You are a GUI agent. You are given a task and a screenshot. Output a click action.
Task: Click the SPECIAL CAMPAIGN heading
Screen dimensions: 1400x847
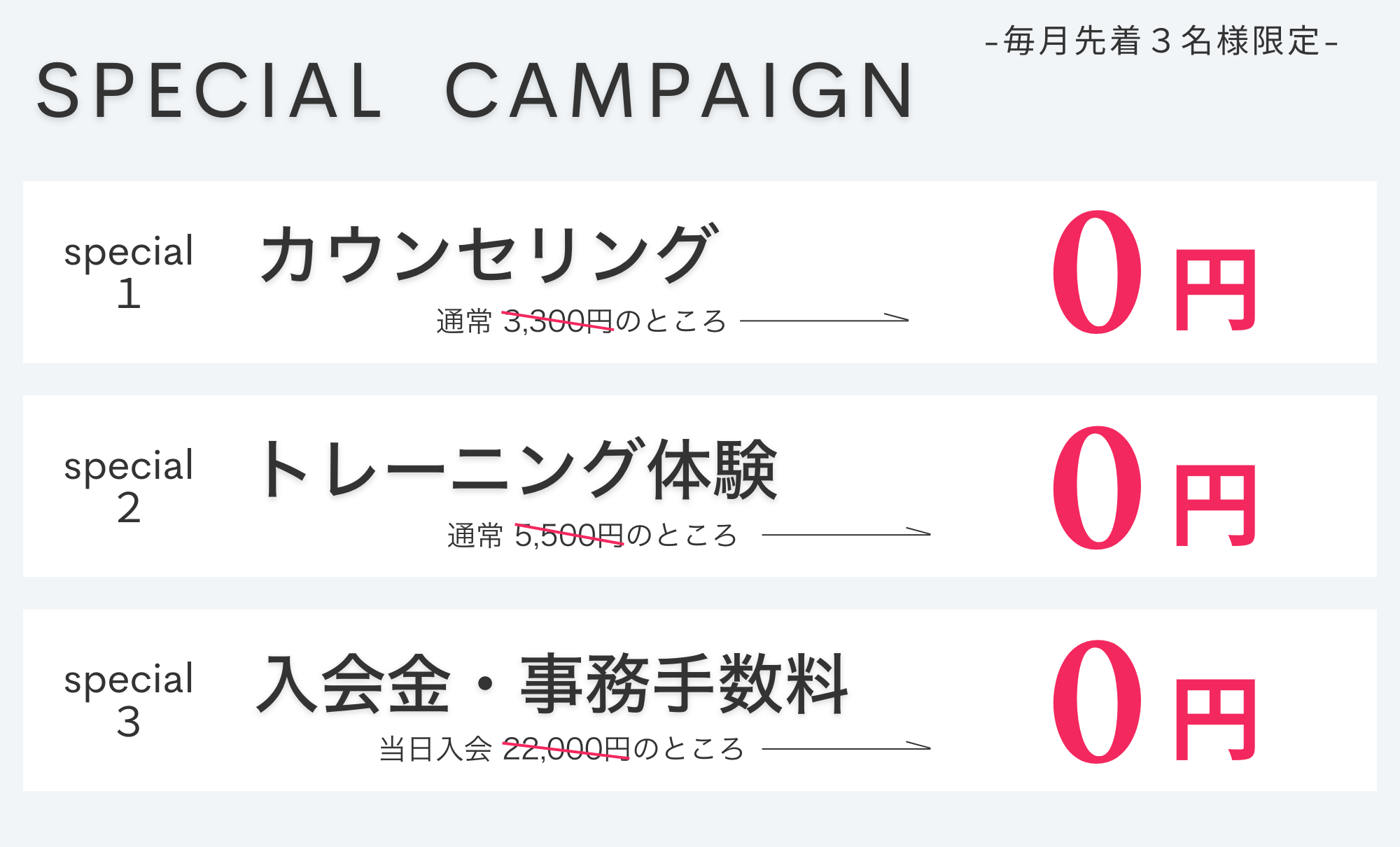coord(475,91)
